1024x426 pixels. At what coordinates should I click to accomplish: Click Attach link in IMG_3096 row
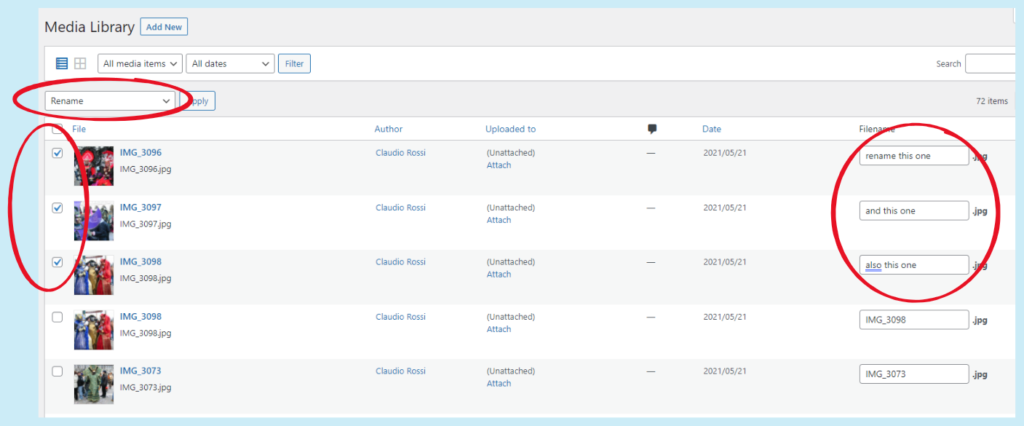pyautogui.click(x=499, y=165)
